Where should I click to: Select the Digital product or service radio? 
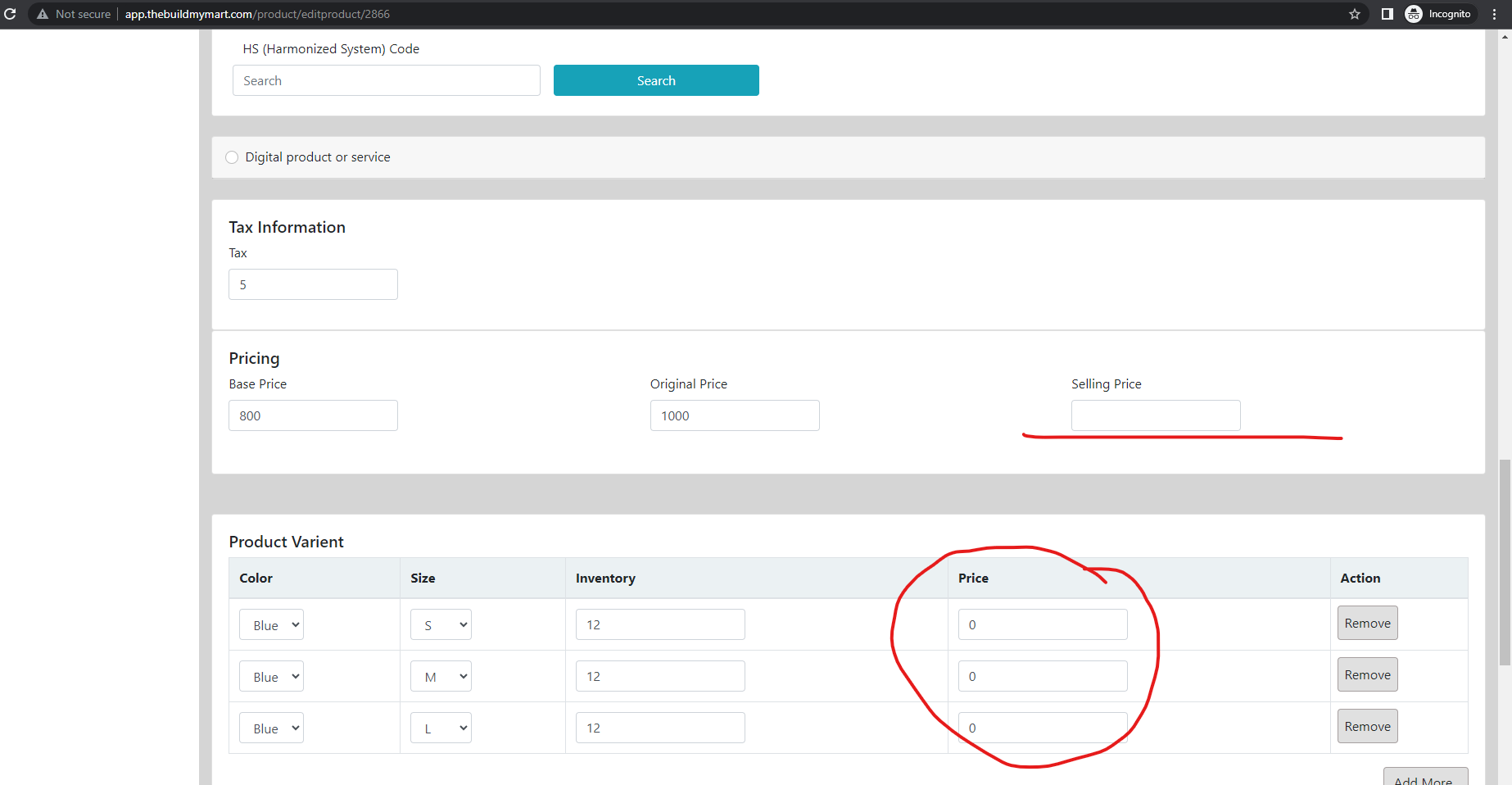click(x=232, y=157)
